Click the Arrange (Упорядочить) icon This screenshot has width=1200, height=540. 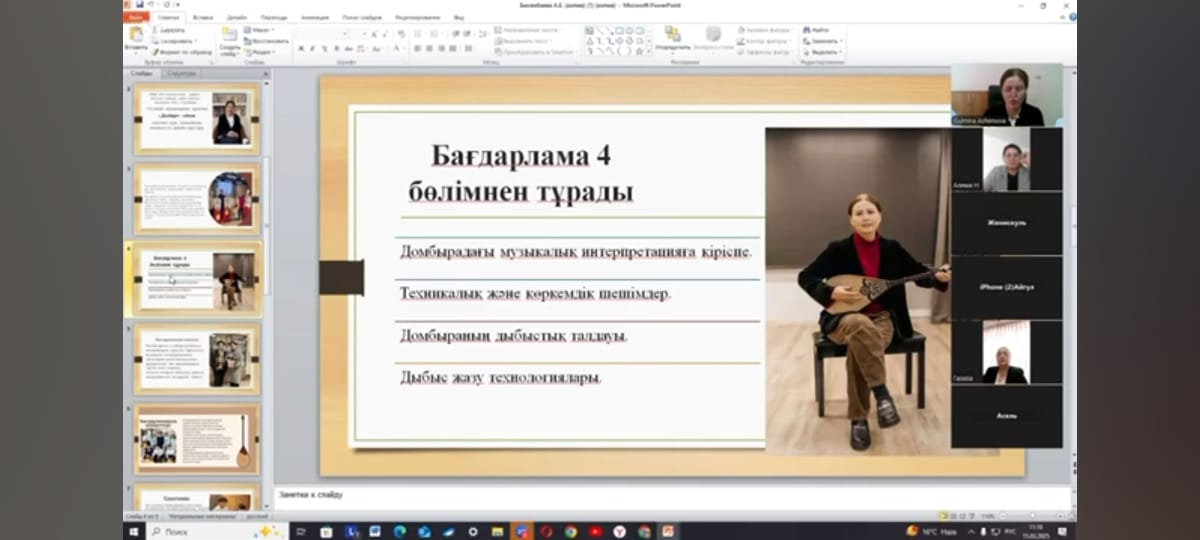[x=673, y=36]
